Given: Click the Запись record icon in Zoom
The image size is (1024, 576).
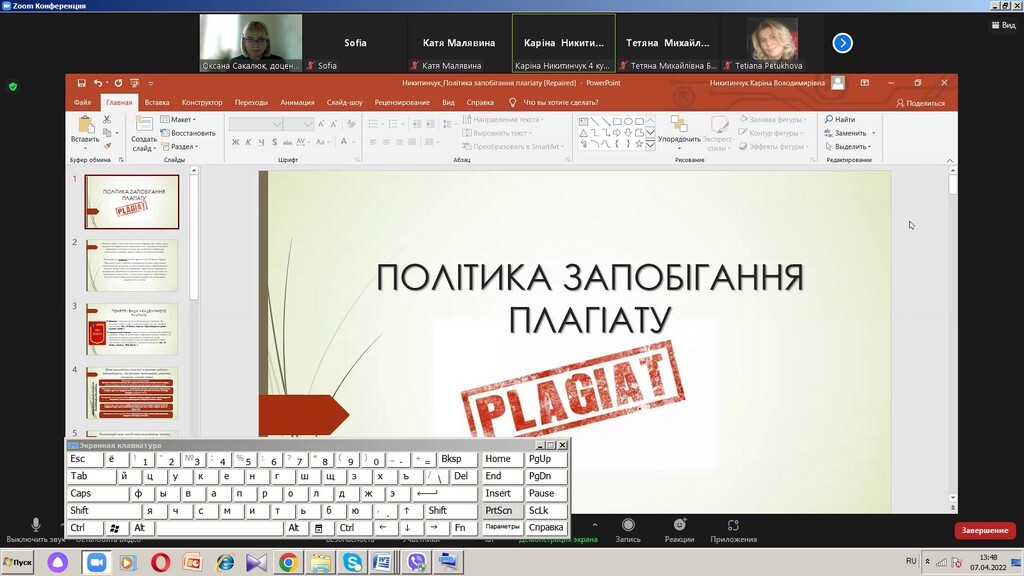Looking at the screenshot, I should click(628, 525).
